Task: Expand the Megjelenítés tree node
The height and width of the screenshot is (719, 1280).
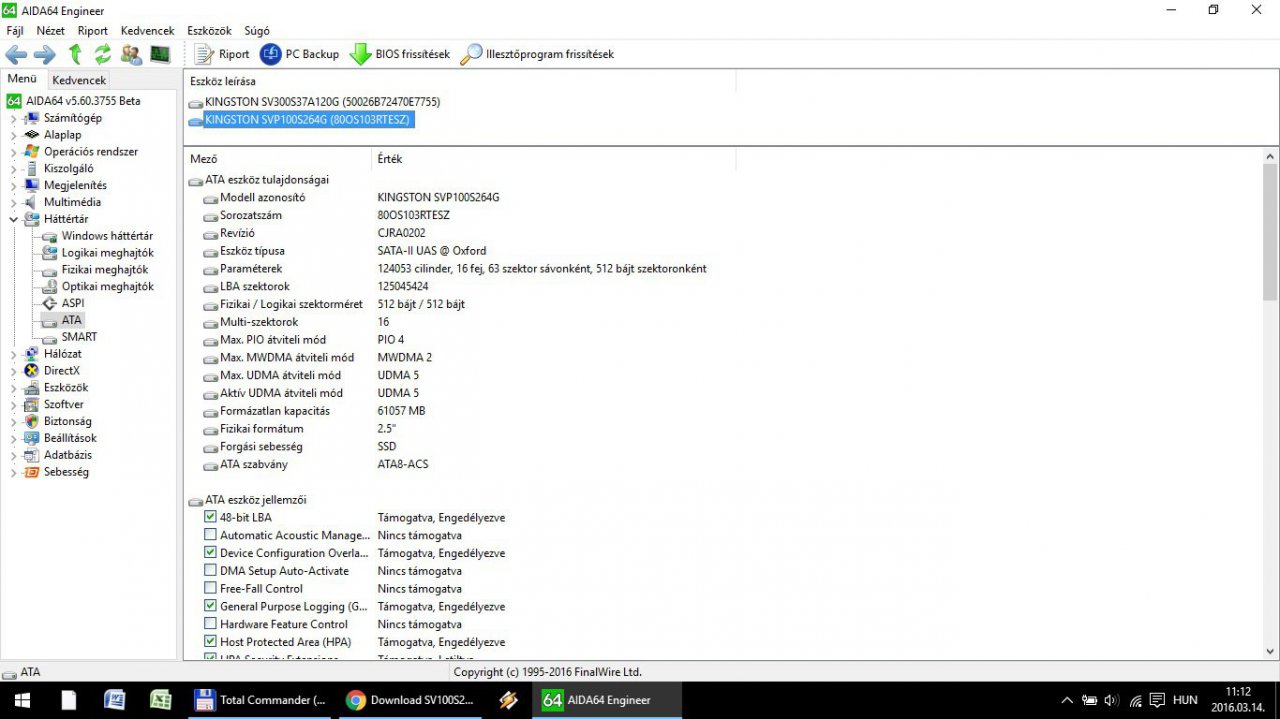Action: coord(13,185)
